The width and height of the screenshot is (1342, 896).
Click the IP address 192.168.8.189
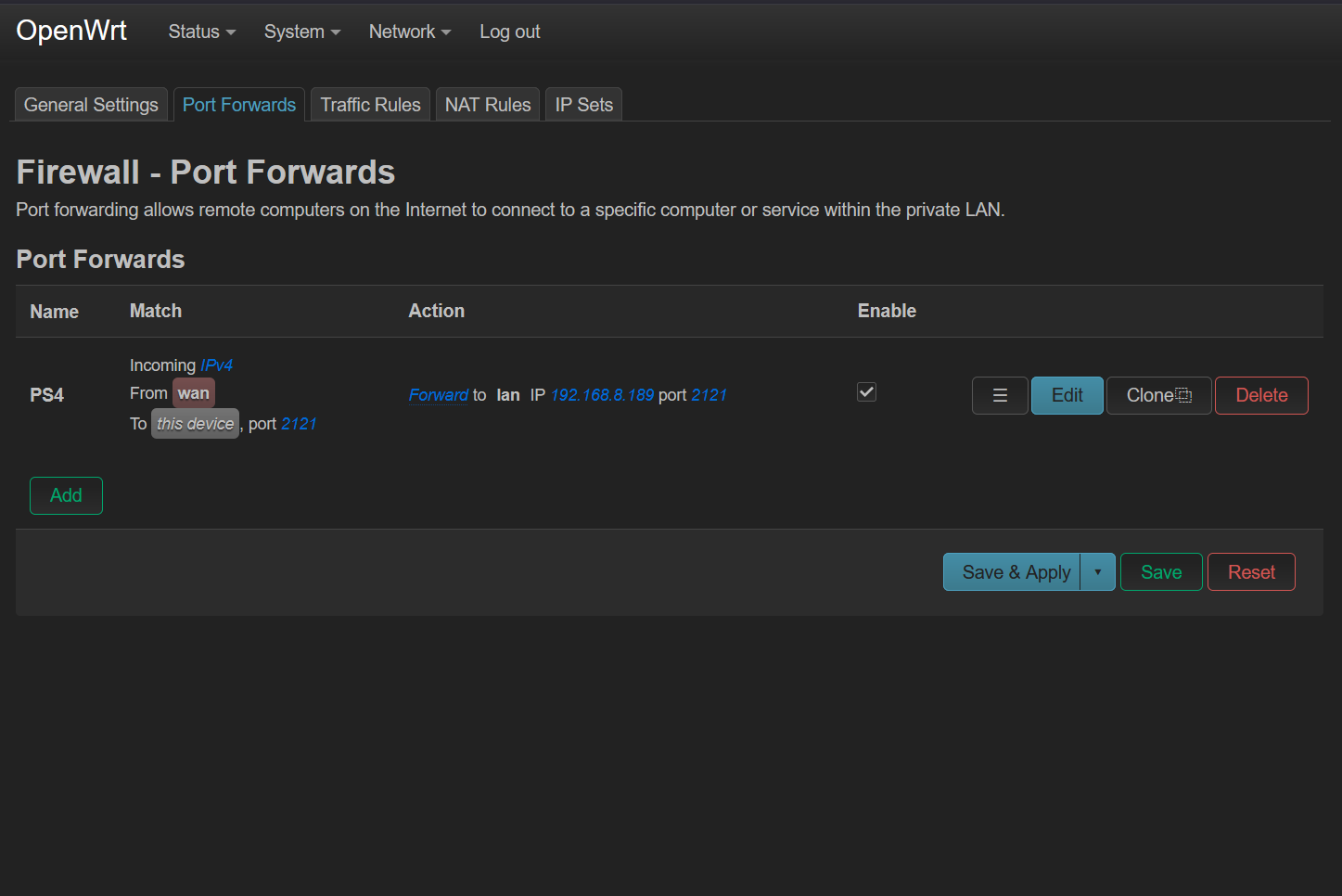pos(602,395)
